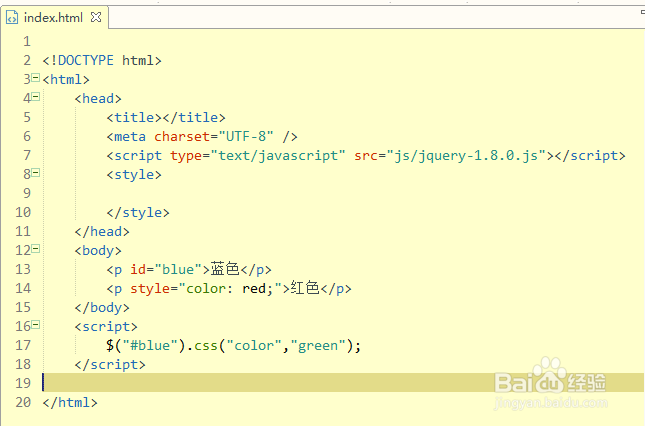
Task: Click line number 20 in the gutter
Action: point(23,403)
